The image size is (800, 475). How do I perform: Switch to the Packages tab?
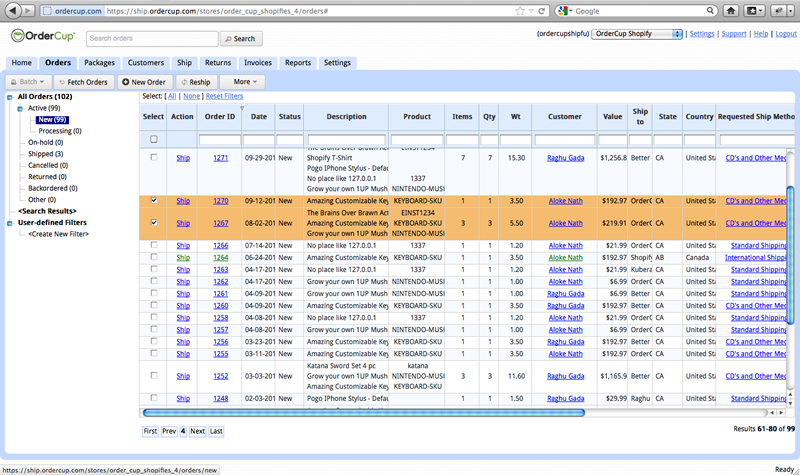point(99,63)
